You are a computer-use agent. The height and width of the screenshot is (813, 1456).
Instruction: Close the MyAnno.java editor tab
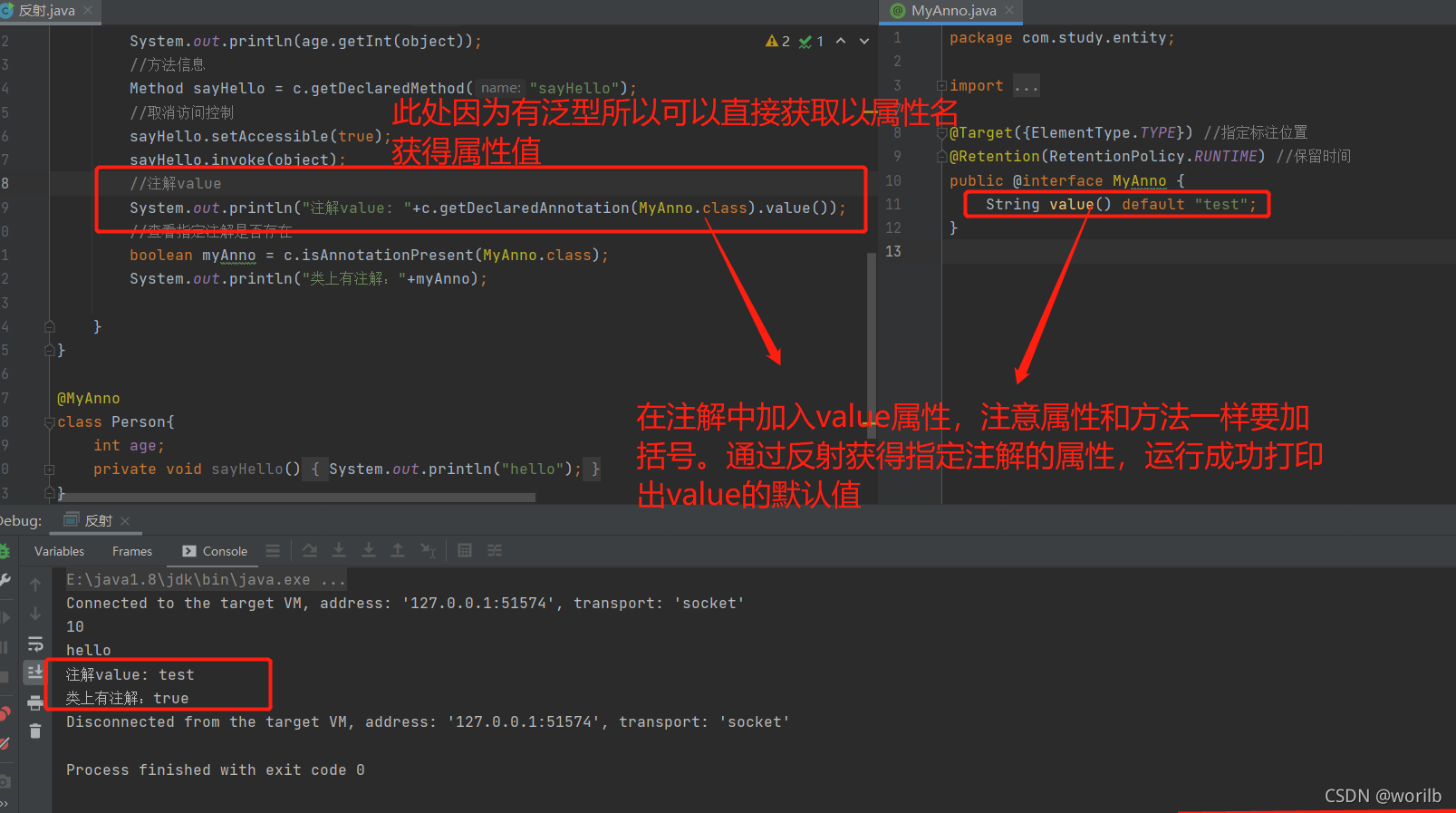(1009, 11)
